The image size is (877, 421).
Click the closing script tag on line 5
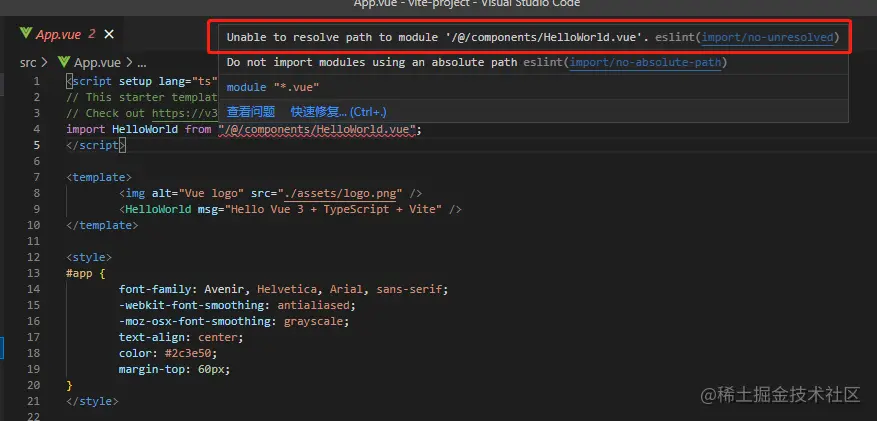tap(96, 145)
